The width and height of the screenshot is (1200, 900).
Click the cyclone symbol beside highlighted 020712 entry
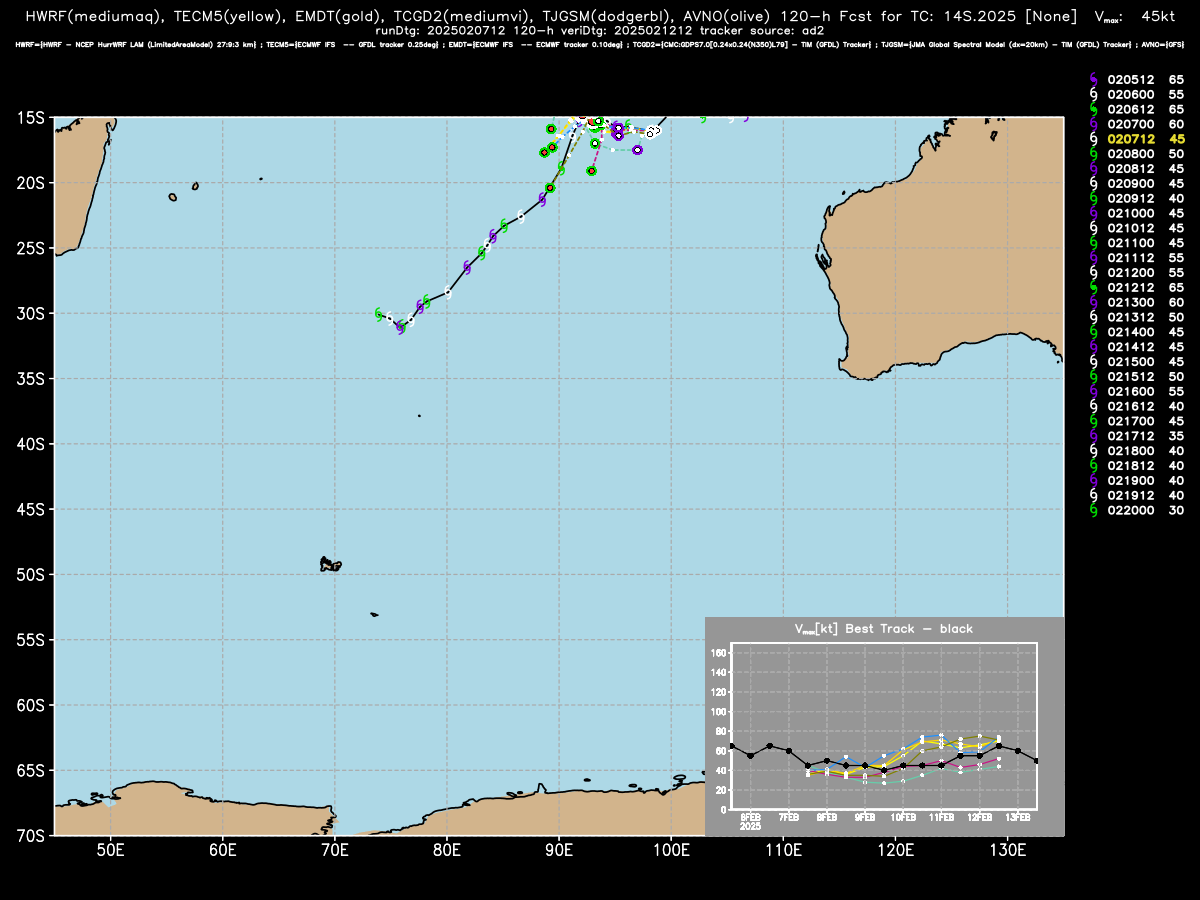point(1094,139)
